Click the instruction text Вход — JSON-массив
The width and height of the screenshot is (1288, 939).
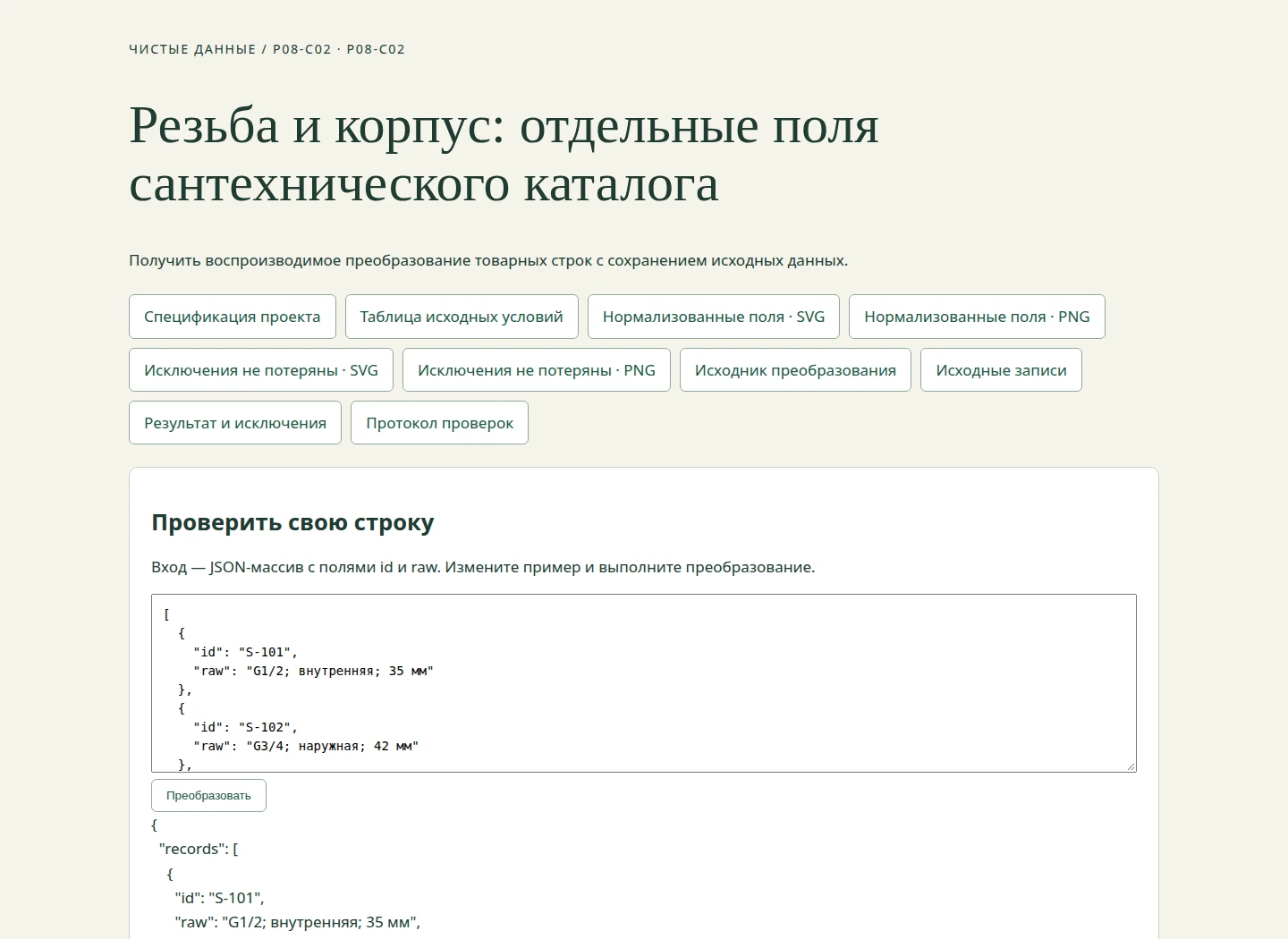click(x=483, y=567)
